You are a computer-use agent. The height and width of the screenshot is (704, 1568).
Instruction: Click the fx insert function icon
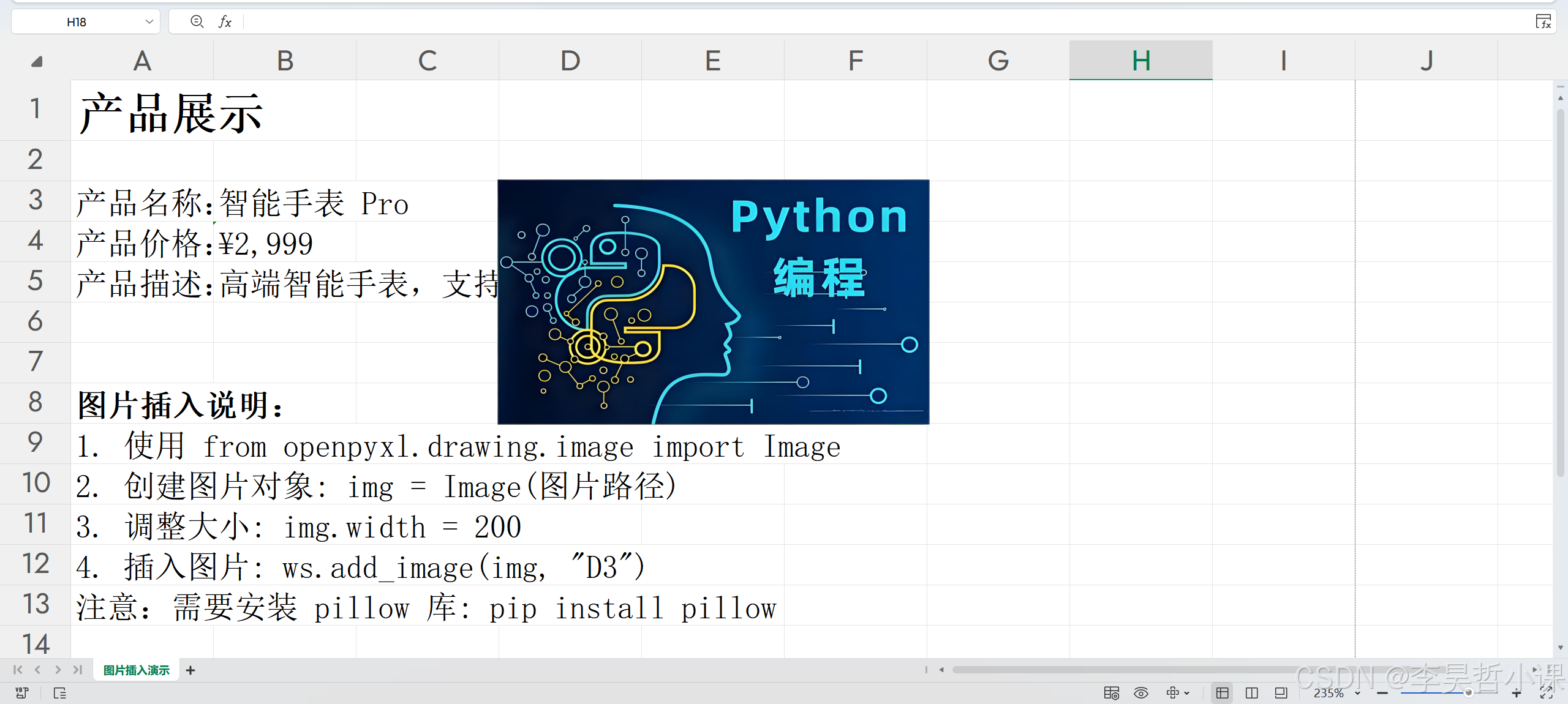225,22
